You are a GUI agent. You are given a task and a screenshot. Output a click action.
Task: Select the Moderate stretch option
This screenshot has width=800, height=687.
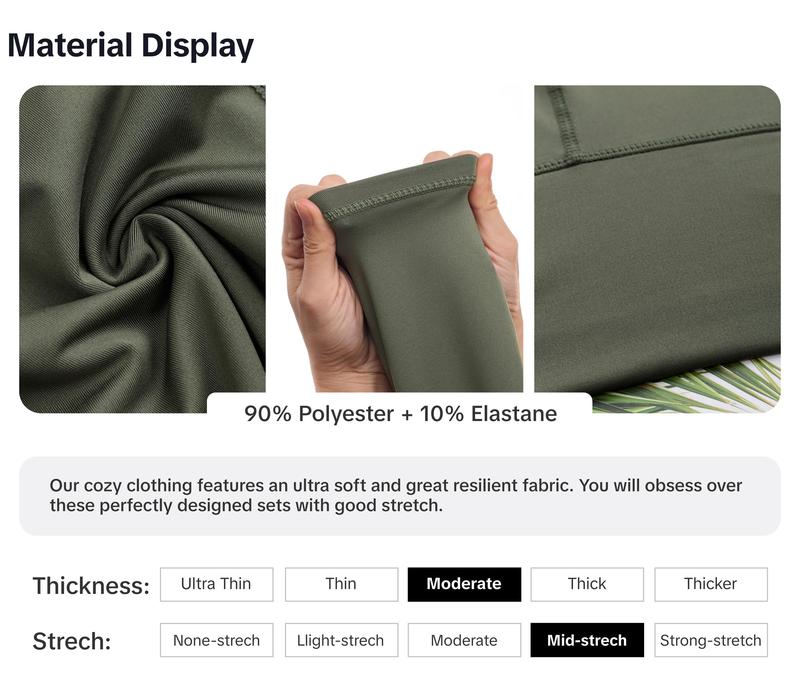(464, 640)
